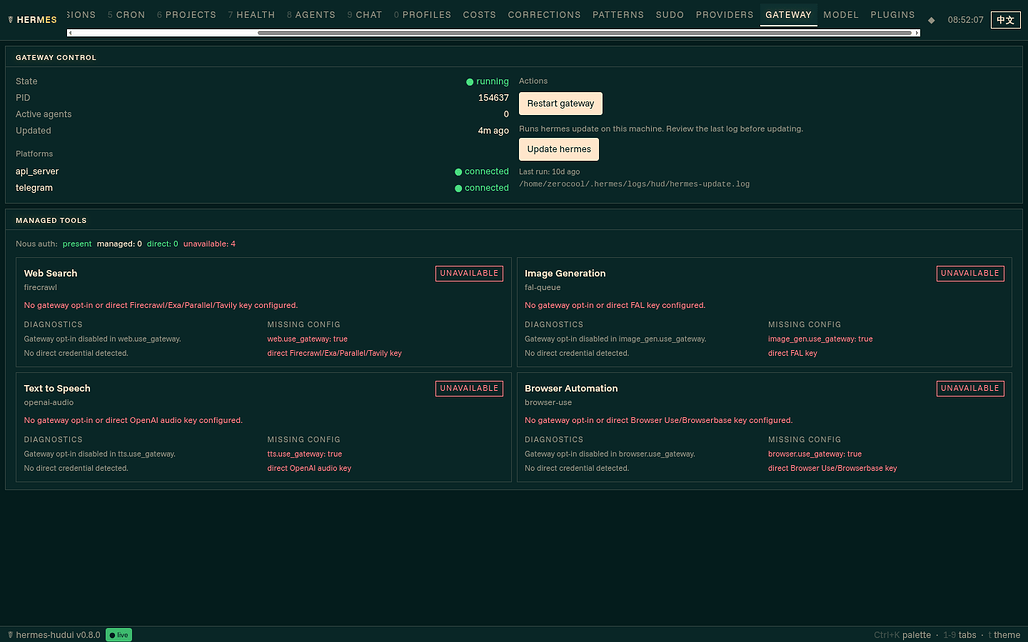
Task: Click the Web Search UNAVAILABLE badge
Action: point(469,273)
